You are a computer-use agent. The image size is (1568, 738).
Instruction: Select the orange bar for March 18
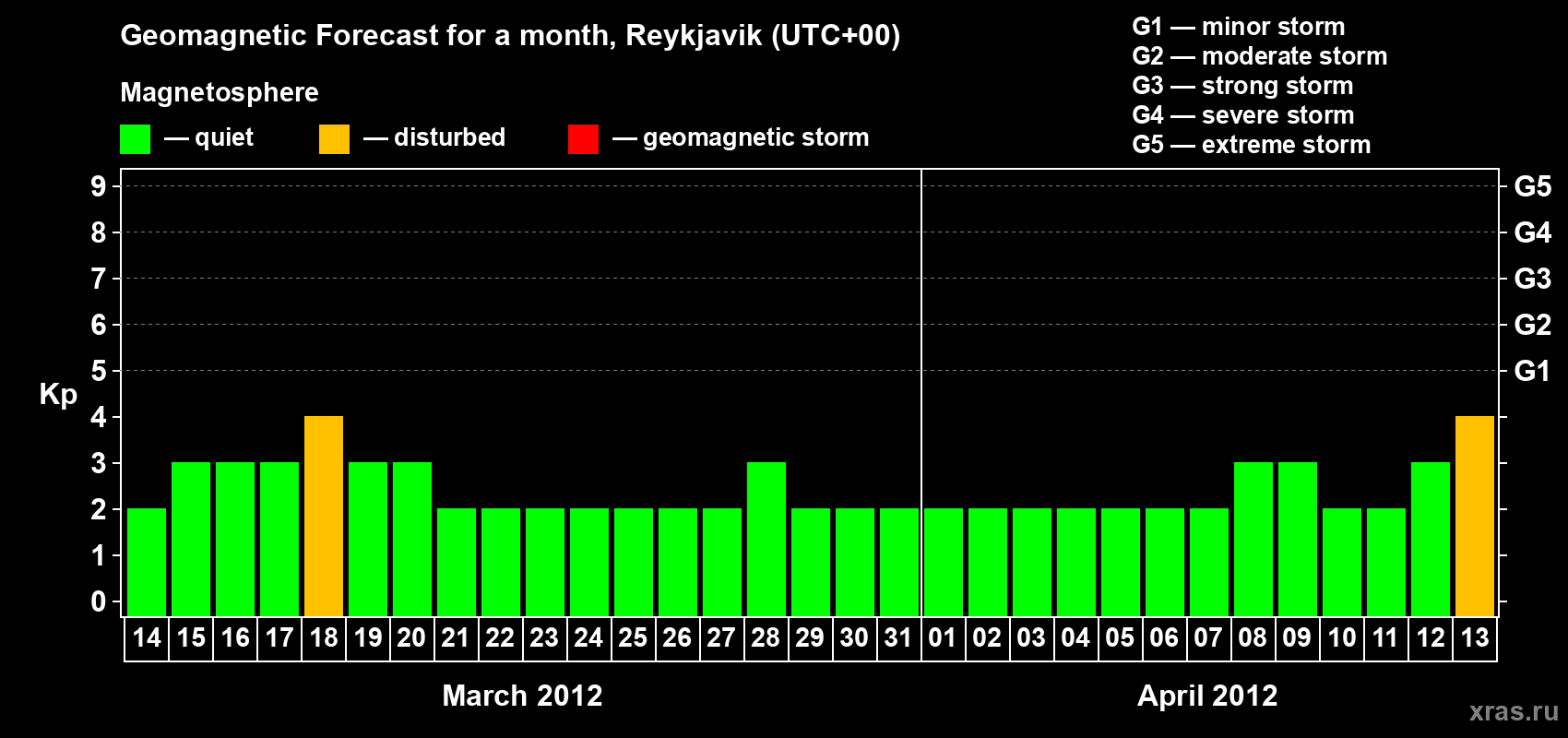324,516
